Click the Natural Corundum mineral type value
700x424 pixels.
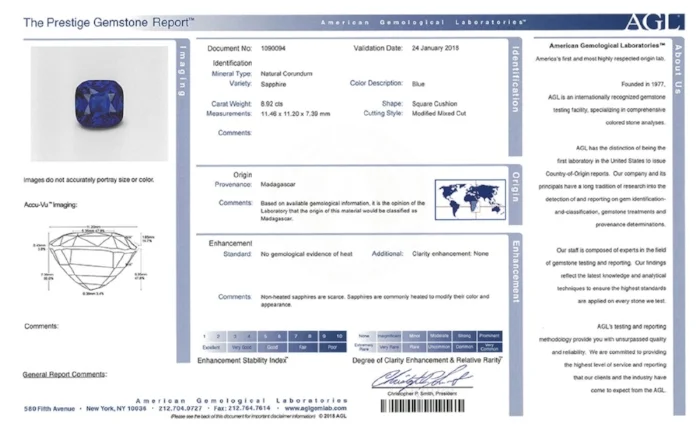tap(287, 74)
